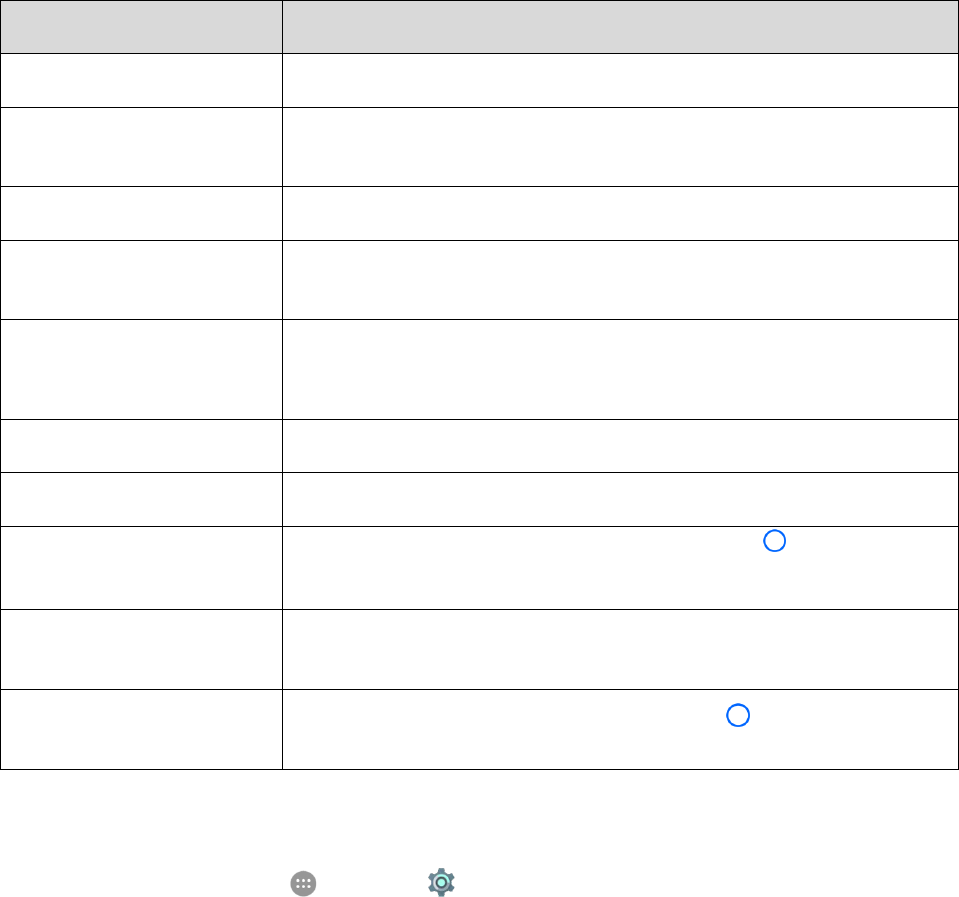
Task: Tap the gray Apps grid icon
Action: click(x=303, y=884)
